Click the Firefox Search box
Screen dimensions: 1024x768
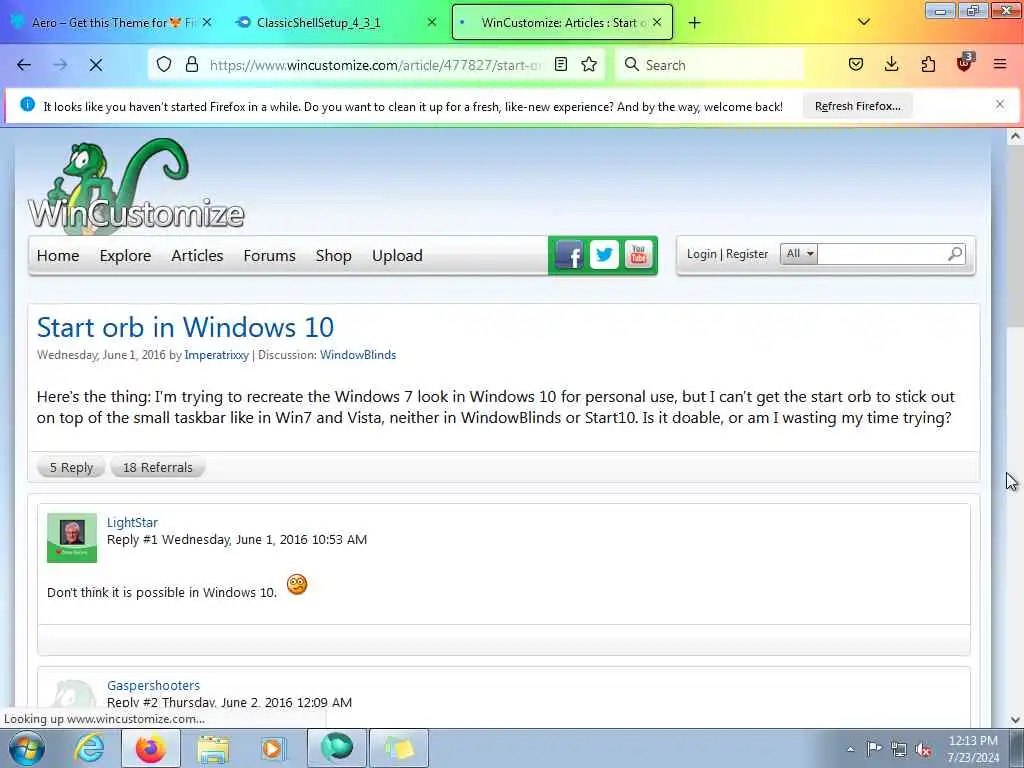709,65
